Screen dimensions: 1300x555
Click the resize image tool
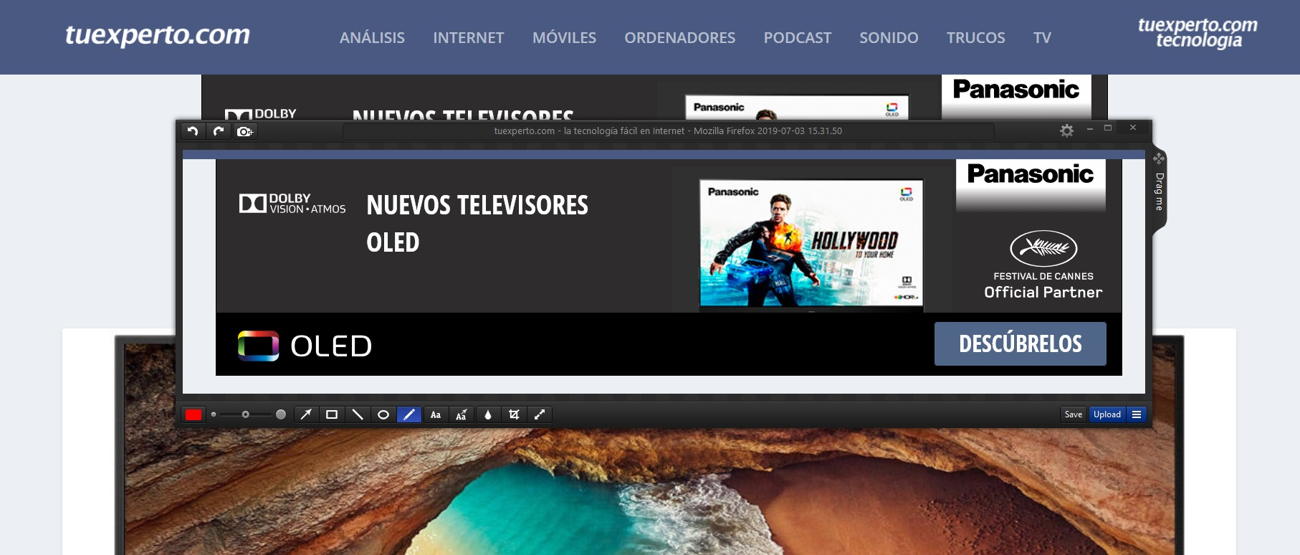[x=540, y=415]
